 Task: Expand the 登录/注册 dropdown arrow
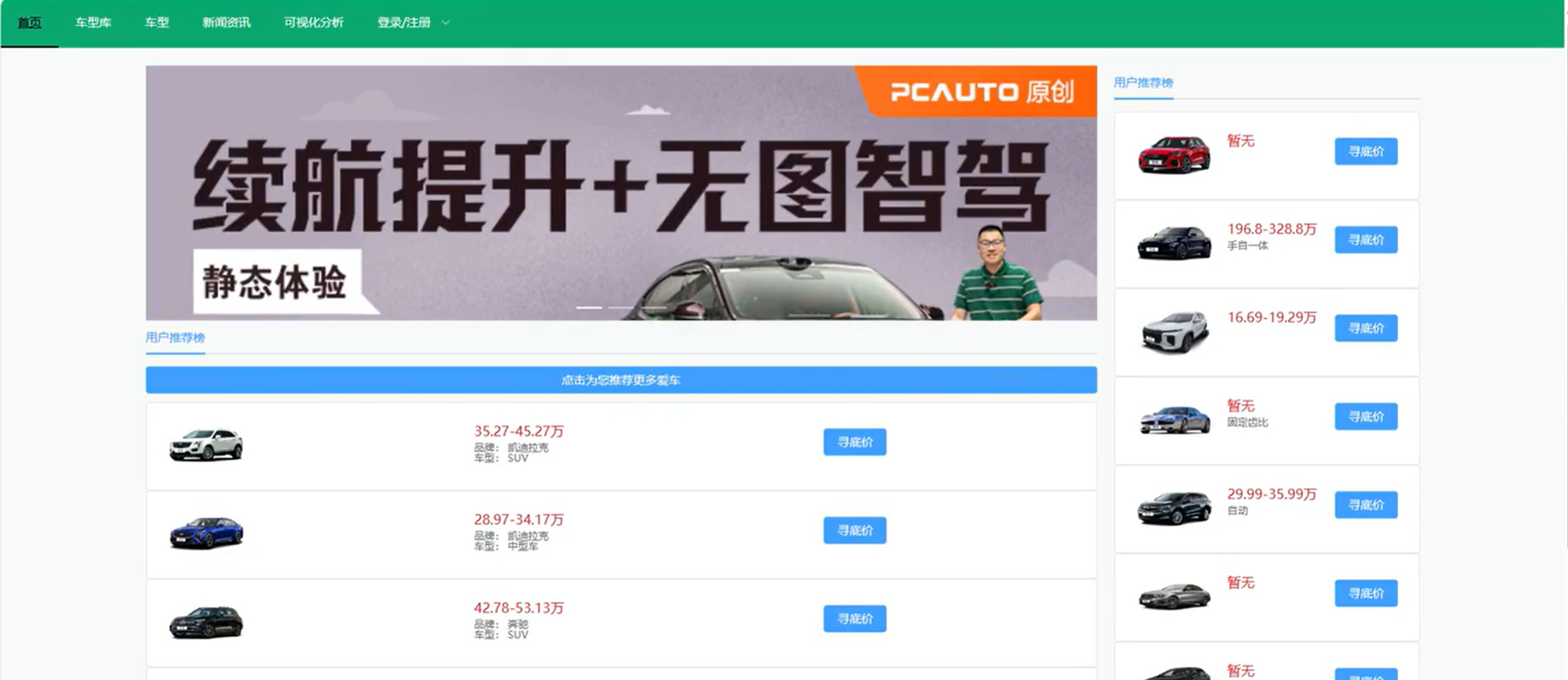click(x=446, y=23)
